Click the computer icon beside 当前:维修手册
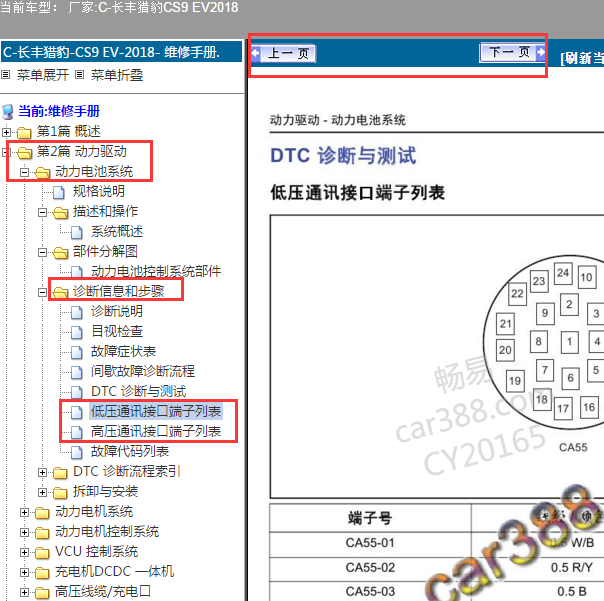 pyautogui.click(x=8, y=112)
